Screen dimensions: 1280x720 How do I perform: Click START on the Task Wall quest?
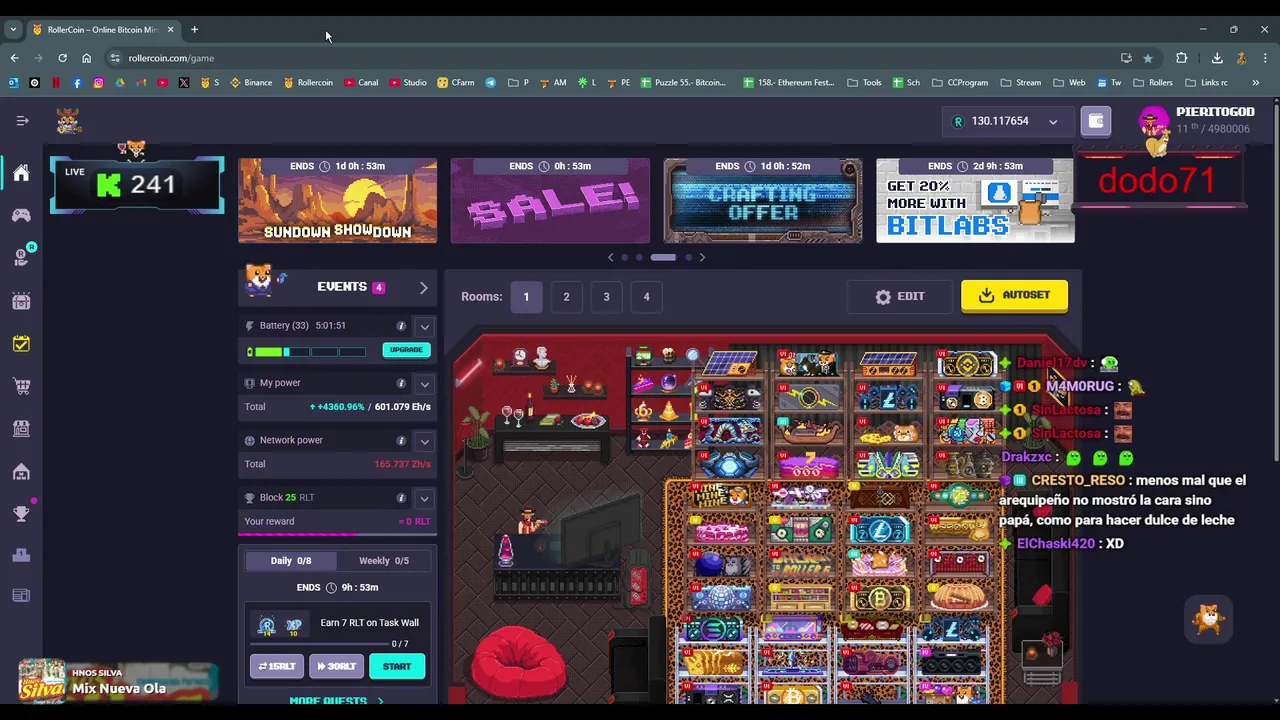tap(397, 666)
